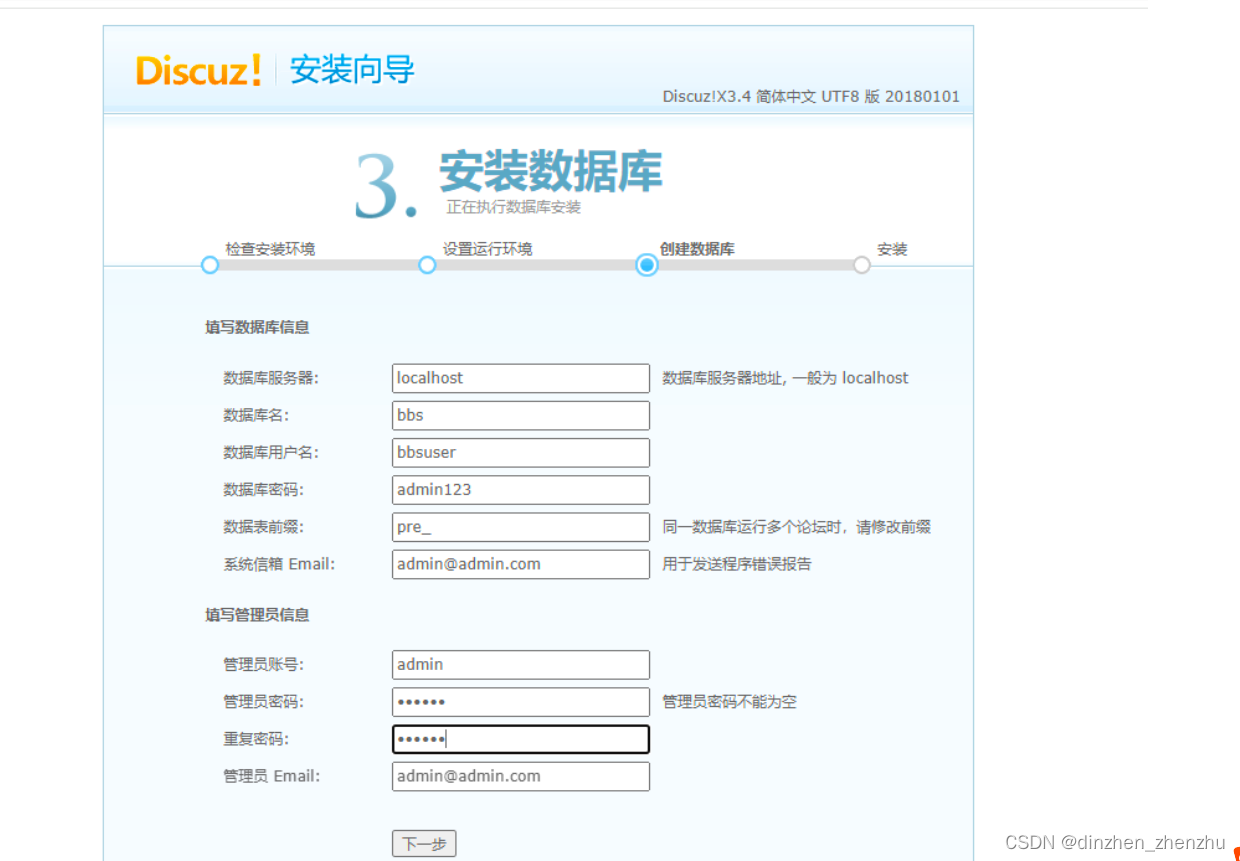Viewport: 1240px width, 861px height.
Task: Click the 管理员 Email: label
Action: pos(272,776)
